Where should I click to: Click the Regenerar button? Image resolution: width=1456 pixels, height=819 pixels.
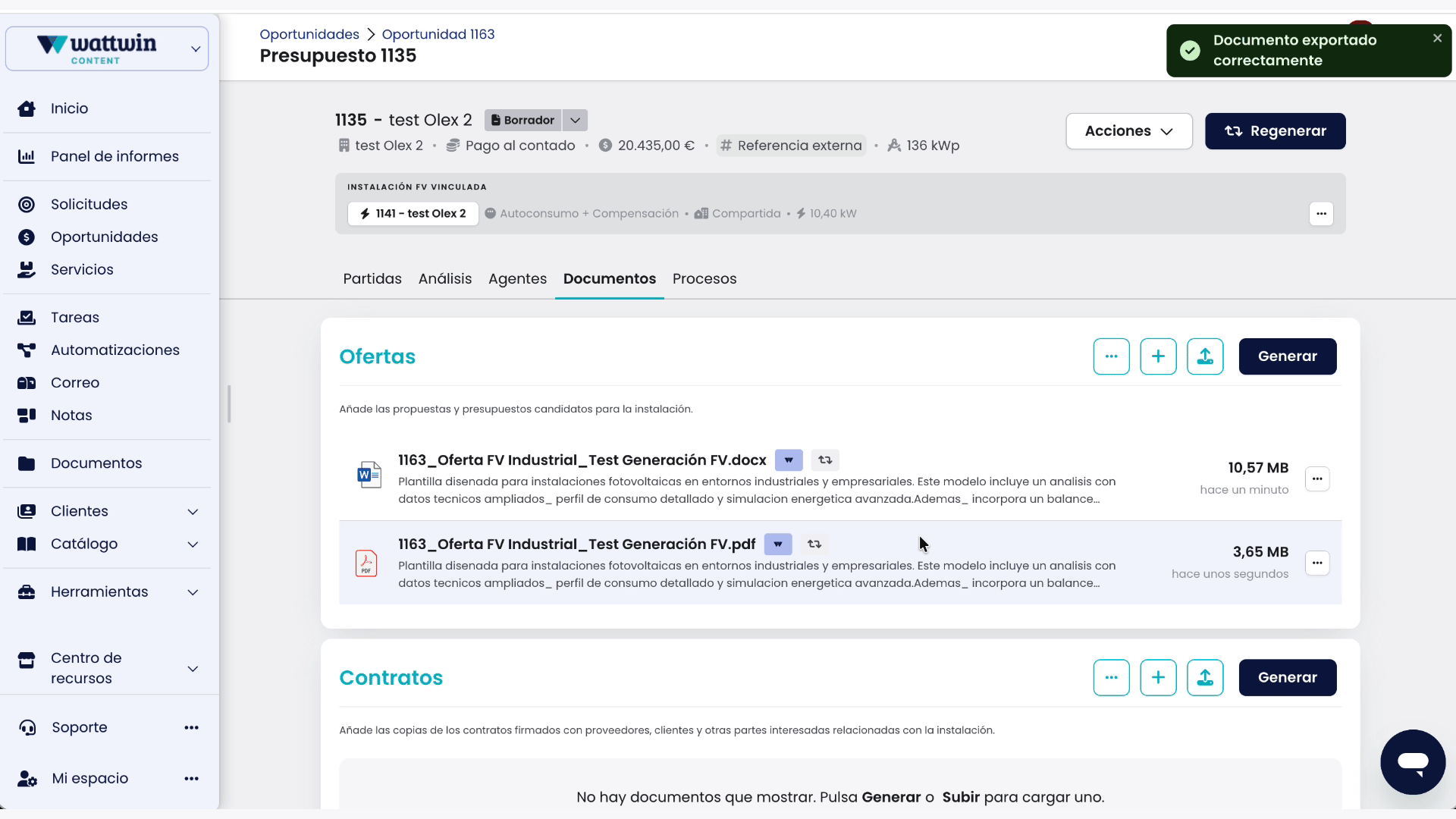click(1276, 131)
